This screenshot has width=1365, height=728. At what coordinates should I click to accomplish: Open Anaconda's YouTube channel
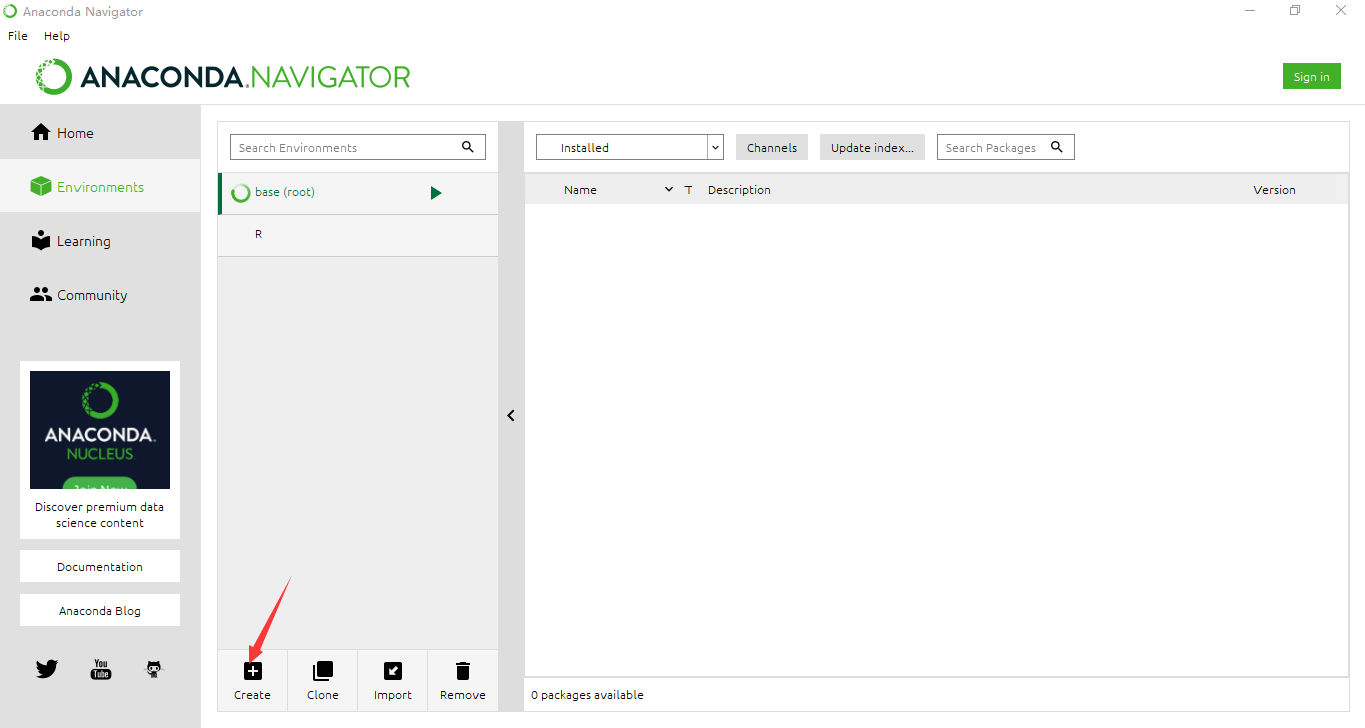pyautogui.click(x=100, y=668)
